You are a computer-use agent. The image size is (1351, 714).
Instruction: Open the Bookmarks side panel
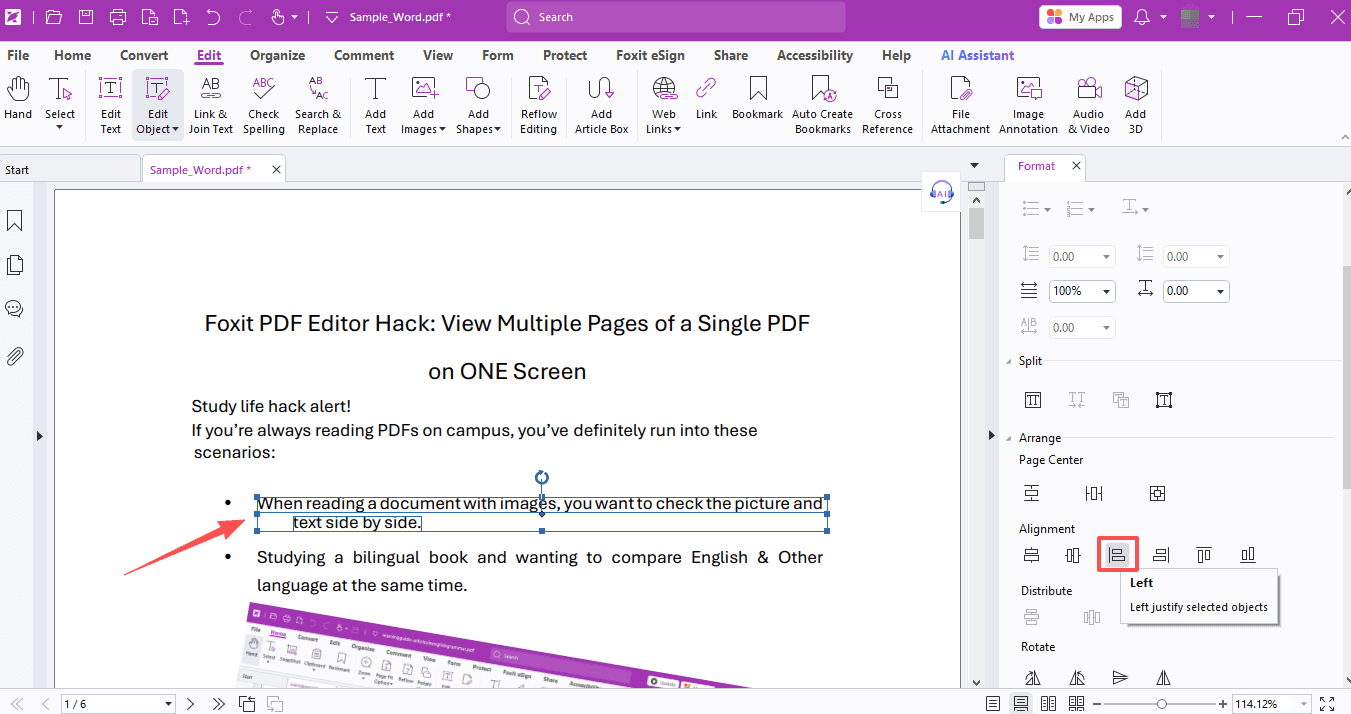coord(15,220)
